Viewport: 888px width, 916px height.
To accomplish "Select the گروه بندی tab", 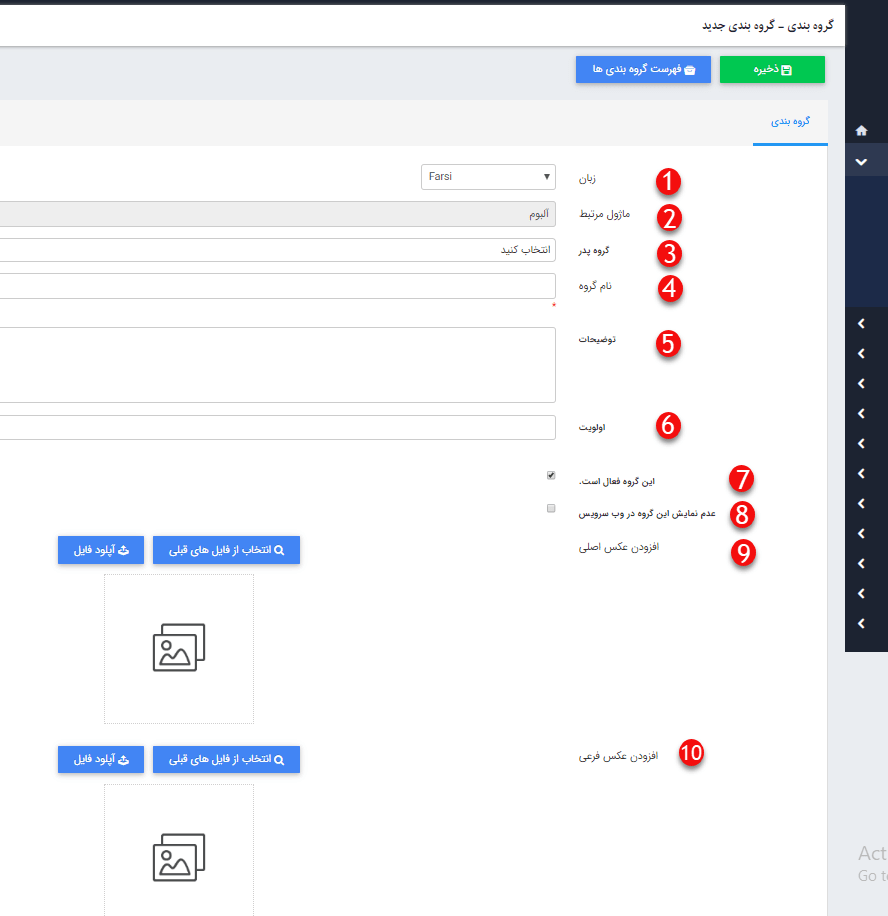I will click(x=791, y=121).
